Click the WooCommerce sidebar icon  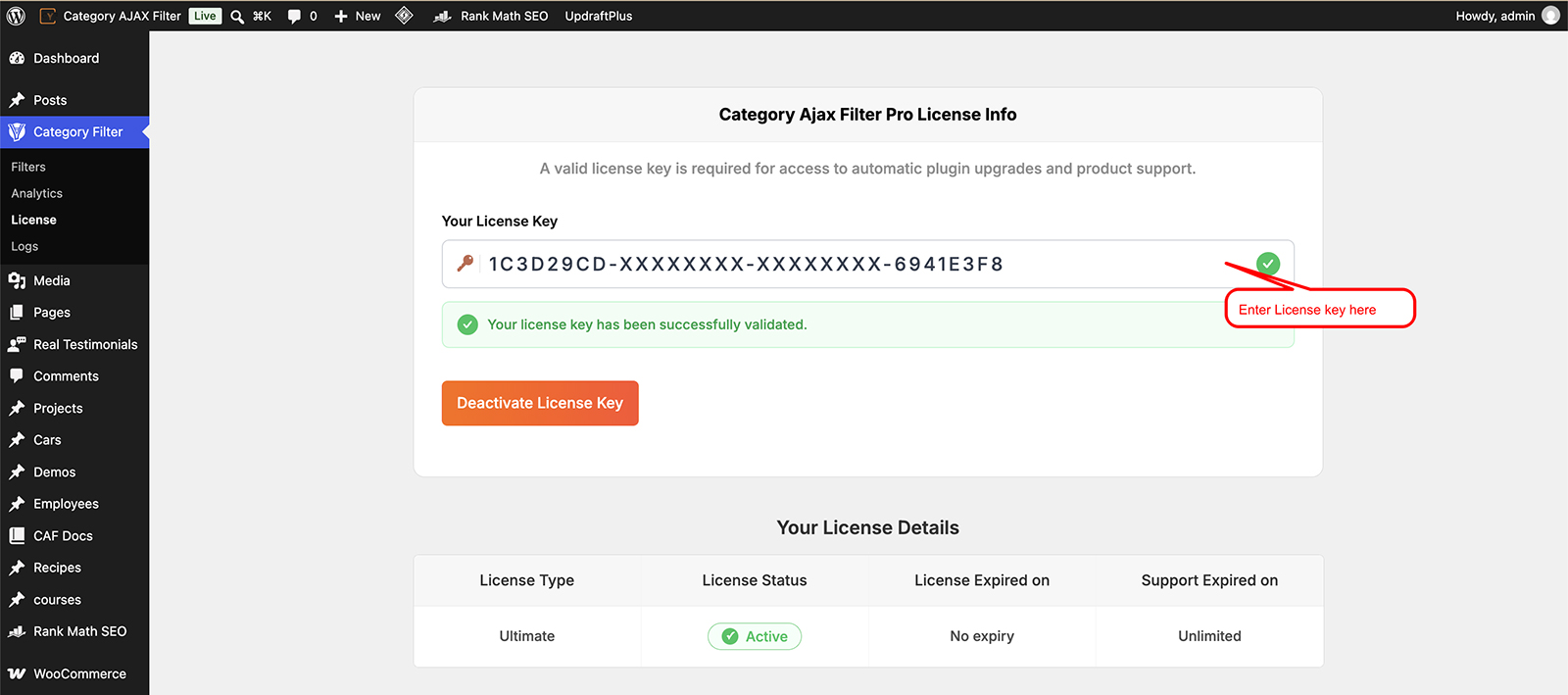pyautogui.click(x=17, y=673)
